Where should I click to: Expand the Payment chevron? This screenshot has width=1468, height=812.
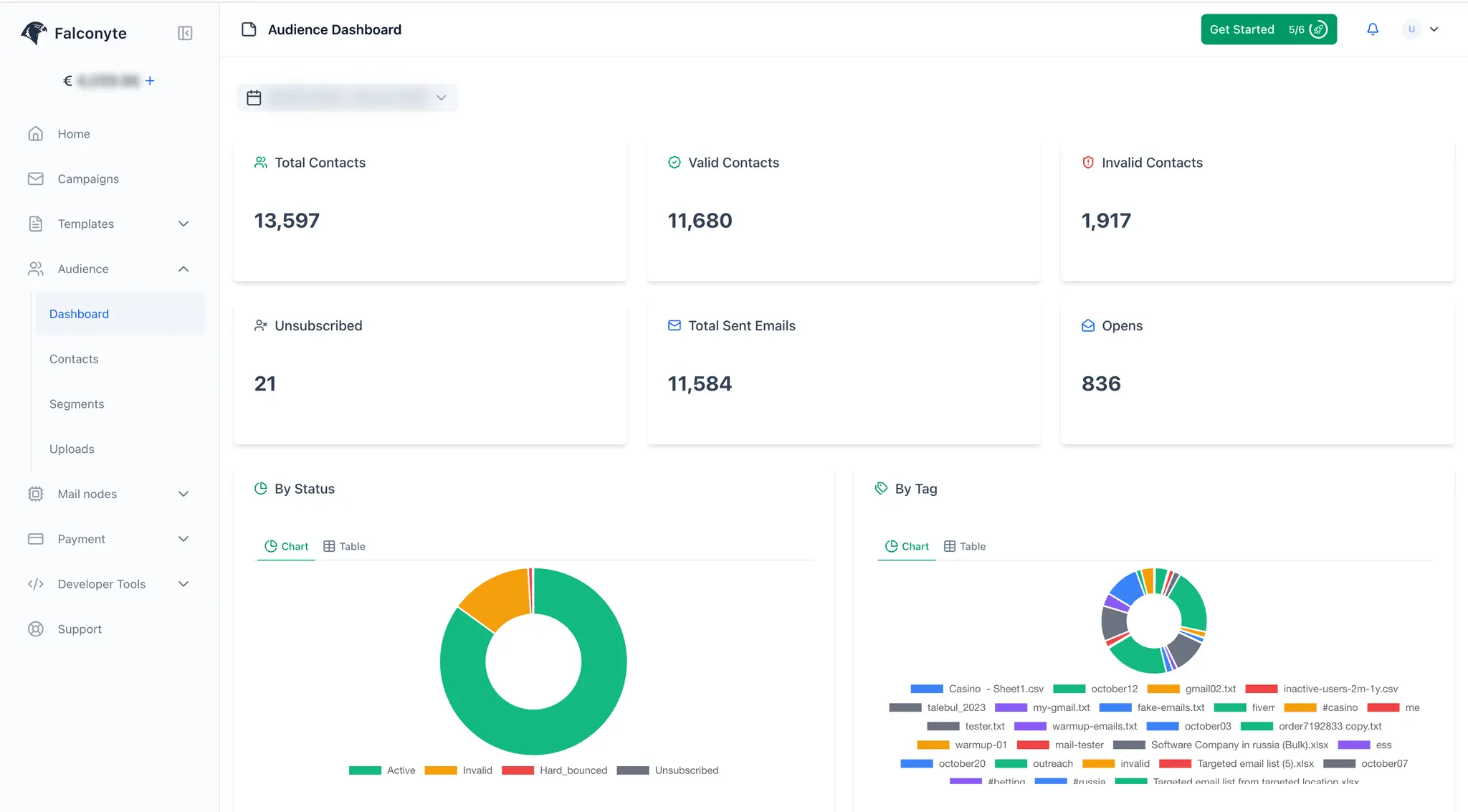[183, 539]
